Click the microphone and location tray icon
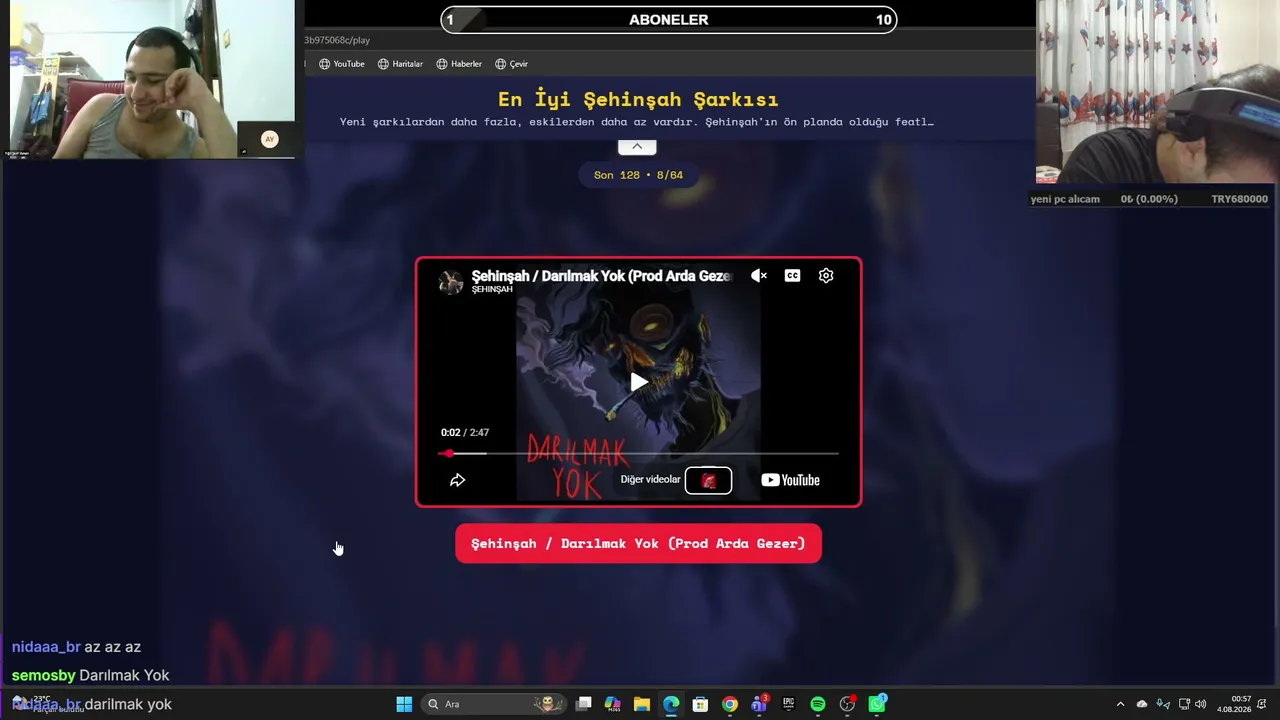The height and width of the screenshot is (720, 1280). [x=1163, y=704]
